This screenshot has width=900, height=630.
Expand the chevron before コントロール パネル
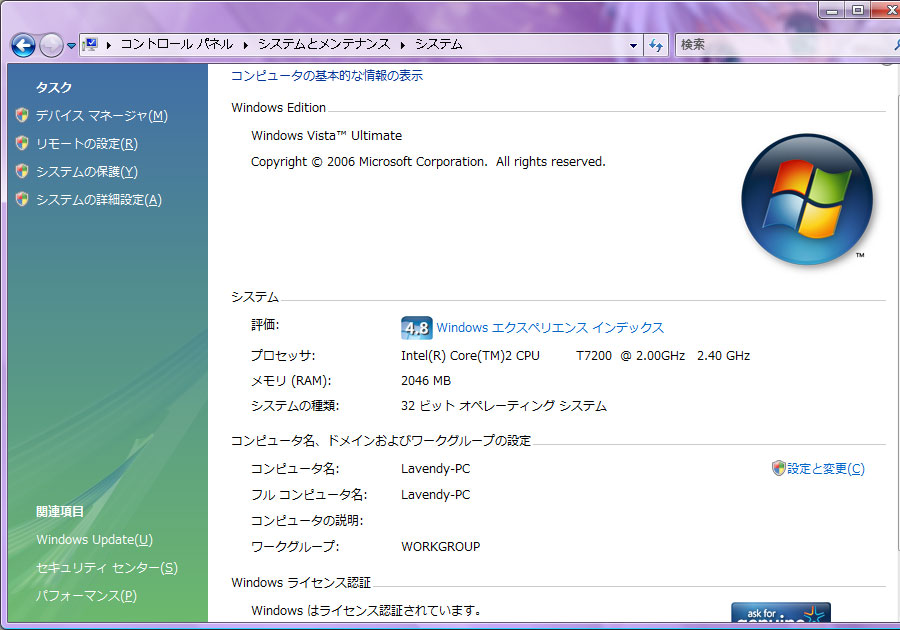tap(108, 45)
